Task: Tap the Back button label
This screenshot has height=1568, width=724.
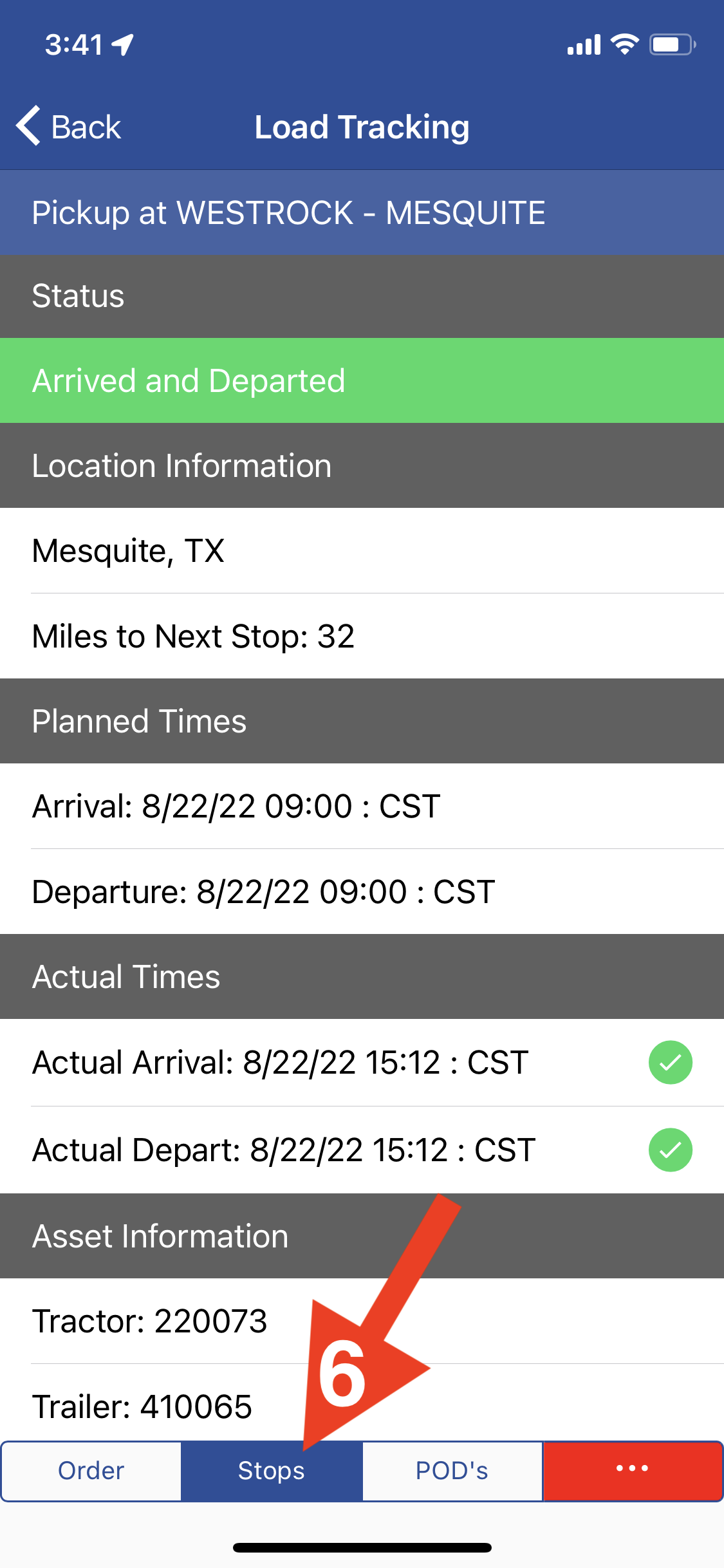Action: point(86,127)
